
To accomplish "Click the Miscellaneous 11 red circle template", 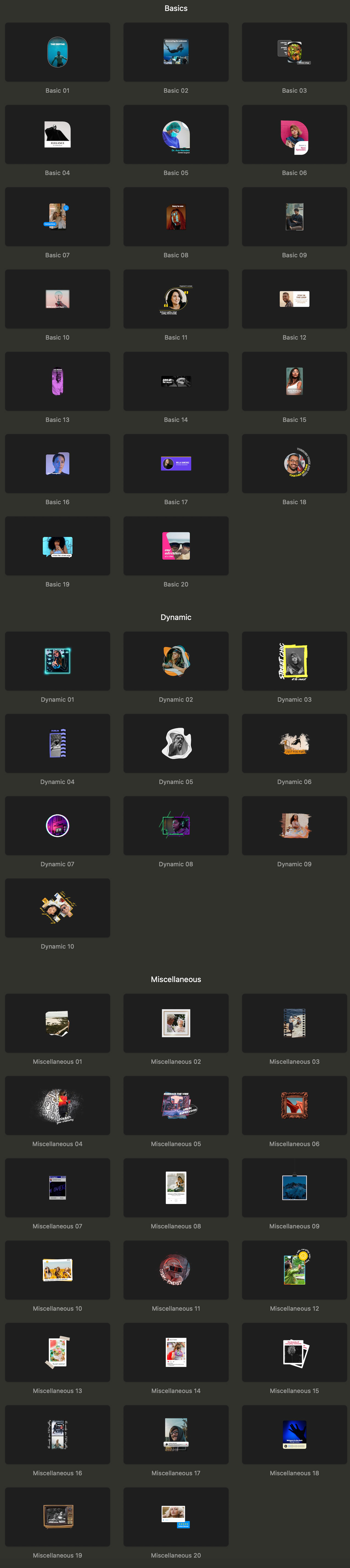I will click(x=176, y=1270).
